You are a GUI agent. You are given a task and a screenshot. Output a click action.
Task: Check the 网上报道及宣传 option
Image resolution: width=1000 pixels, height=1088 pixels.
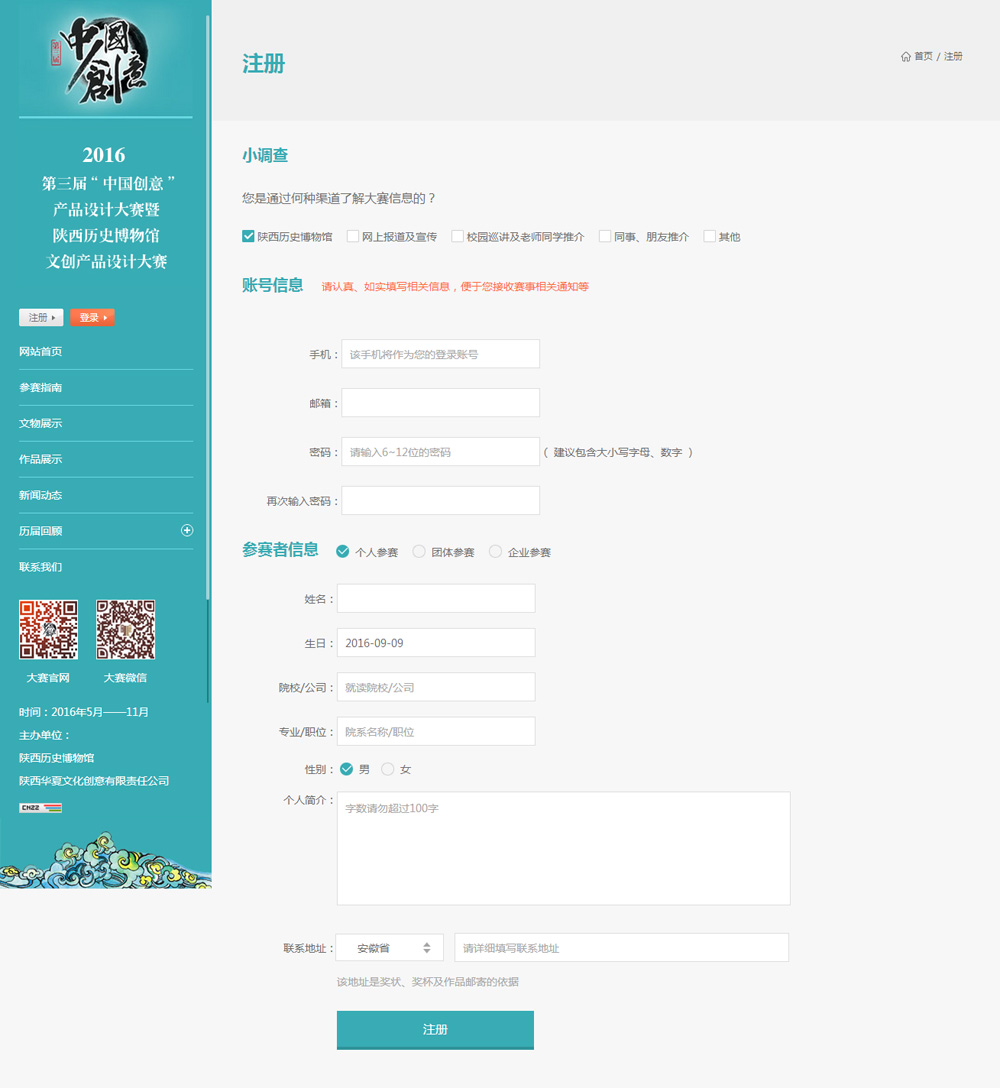coord(353,237)
